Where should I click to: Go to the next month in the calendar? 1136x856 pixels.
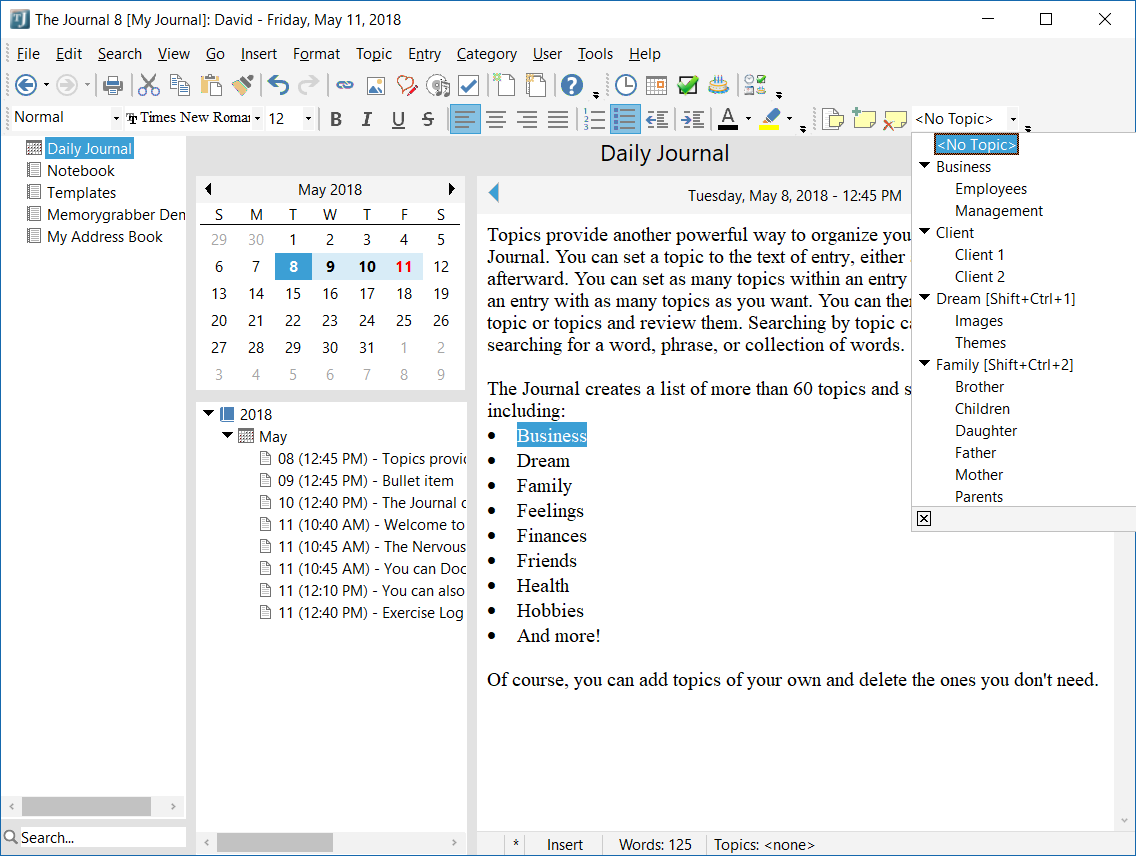(x=451, y=189)
